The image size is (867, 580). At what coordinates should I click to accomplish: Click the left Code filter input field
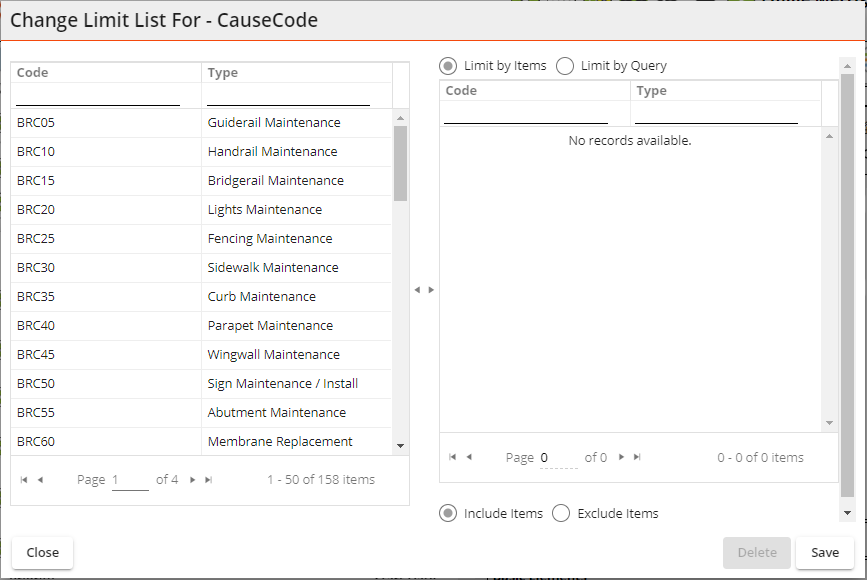98,96
